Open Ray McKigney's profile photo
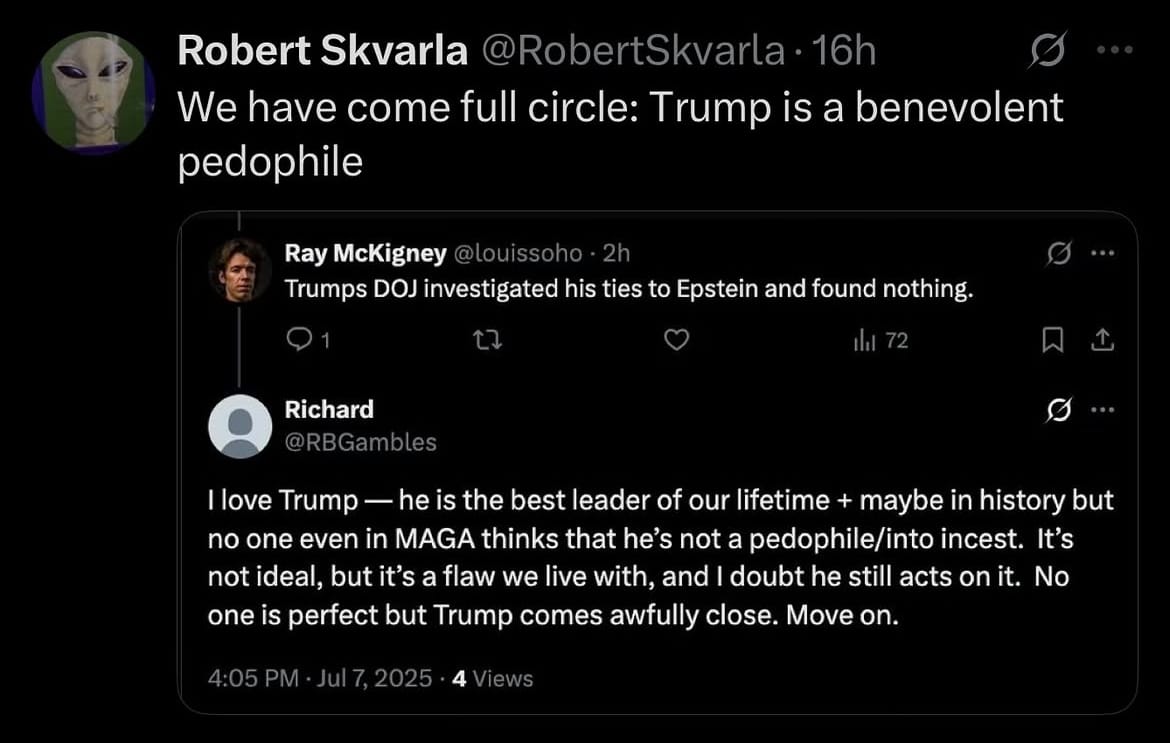The width and height of the screenshot is (1170, 743). coord(240,270)
